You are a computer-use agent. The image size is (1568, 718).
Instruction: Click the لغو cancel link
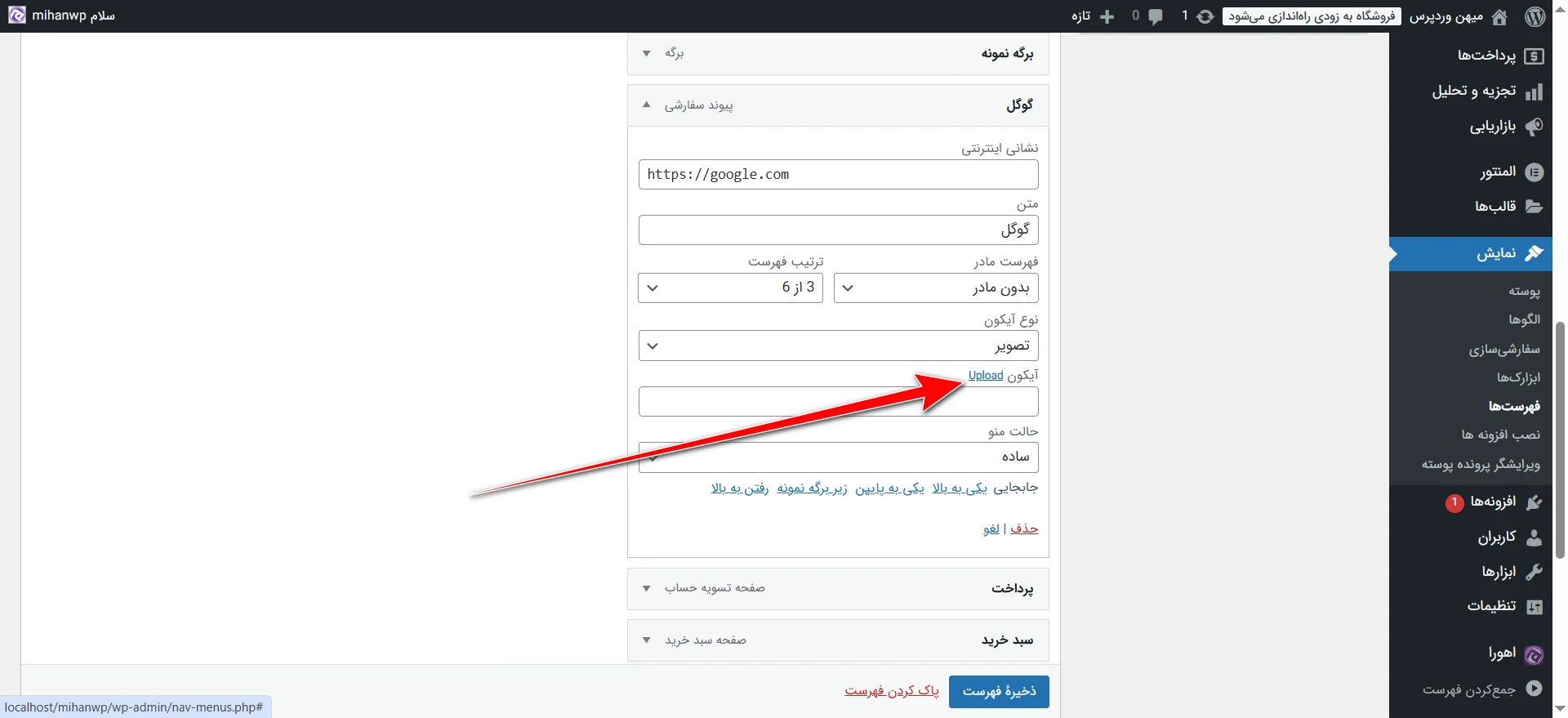(991, 528)
